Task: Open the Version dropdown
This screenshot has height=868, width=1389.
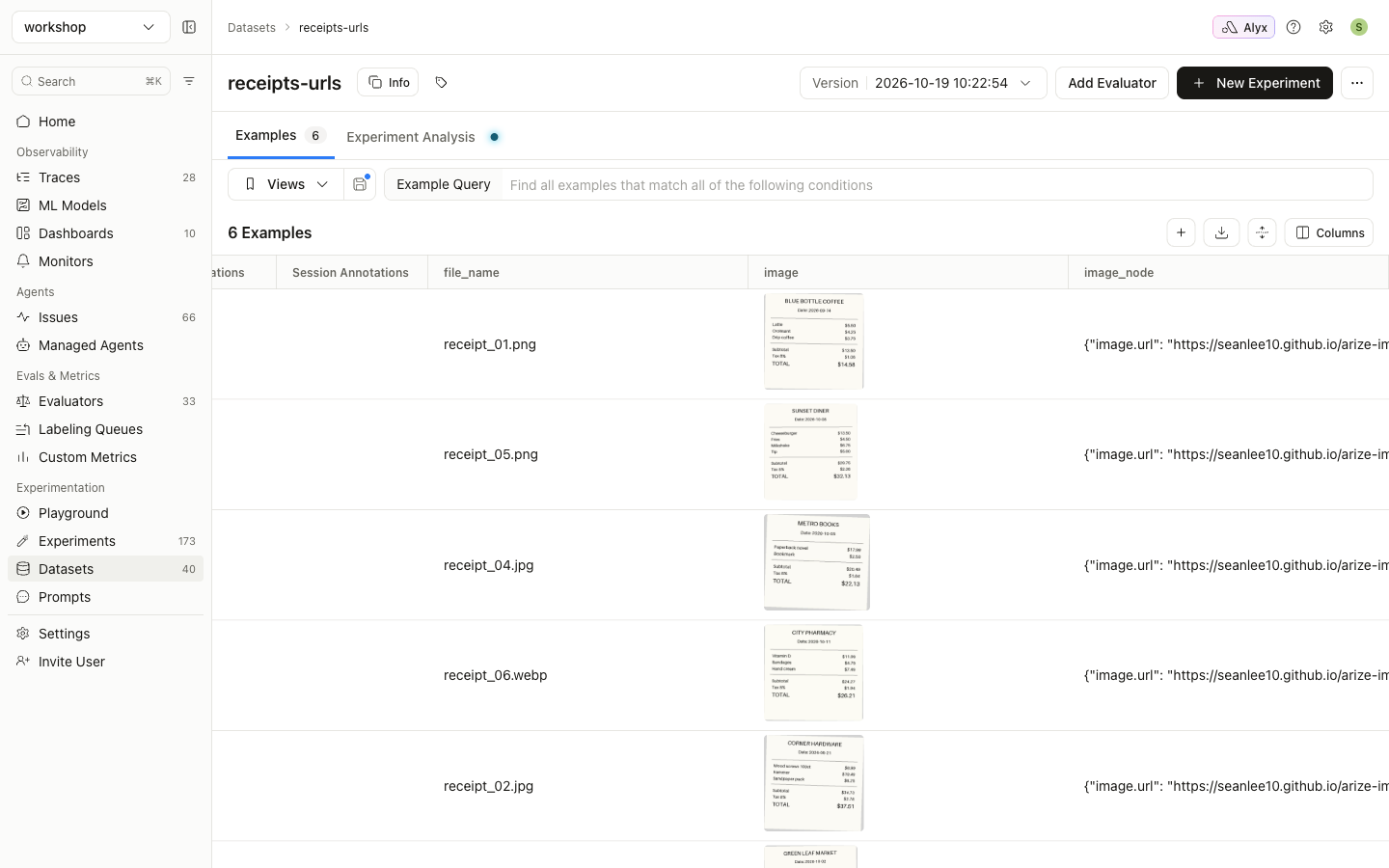Action: pos(923,83)
